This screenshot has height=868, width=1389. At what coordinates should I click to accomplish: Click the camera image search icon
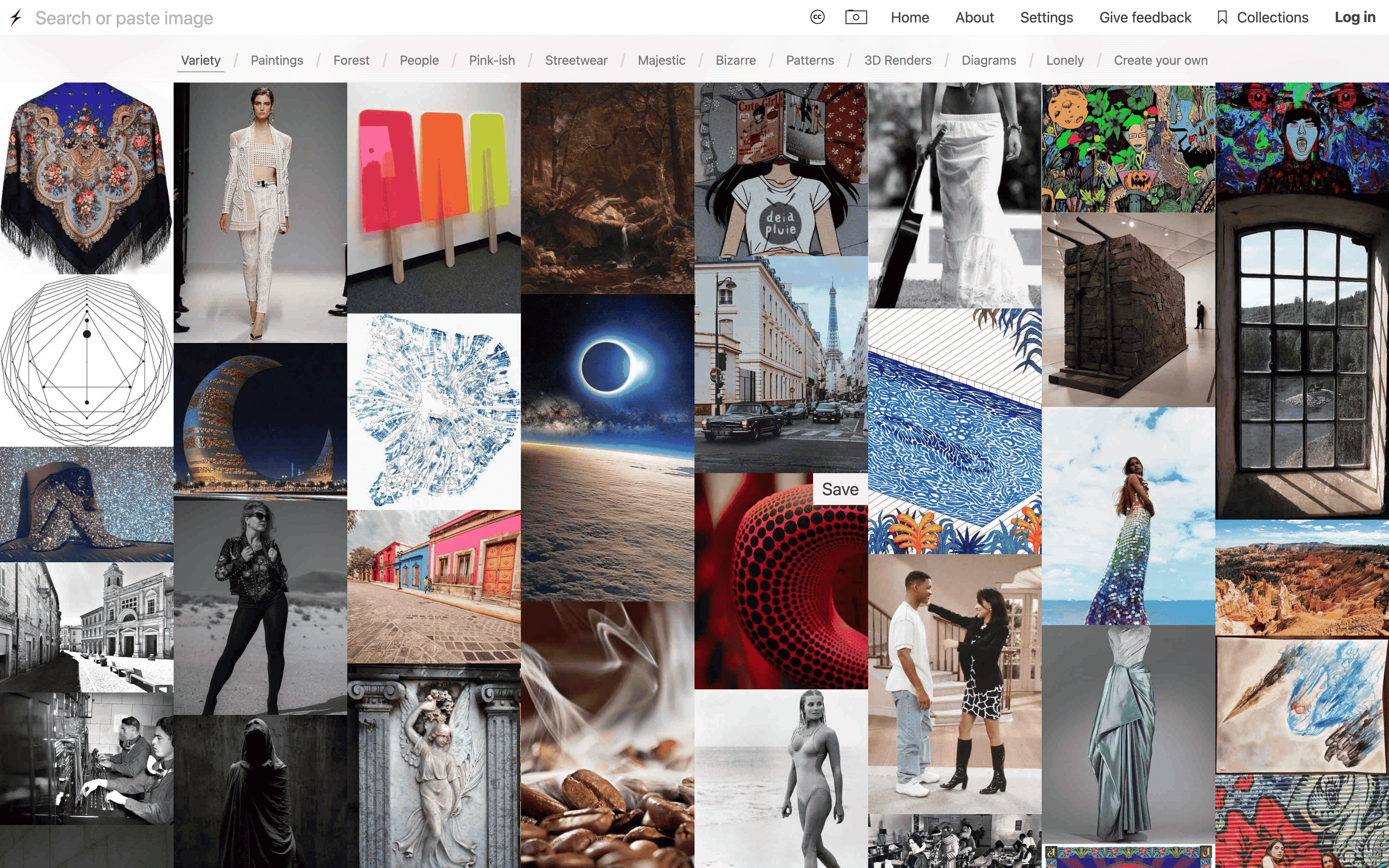coord(856,17)
